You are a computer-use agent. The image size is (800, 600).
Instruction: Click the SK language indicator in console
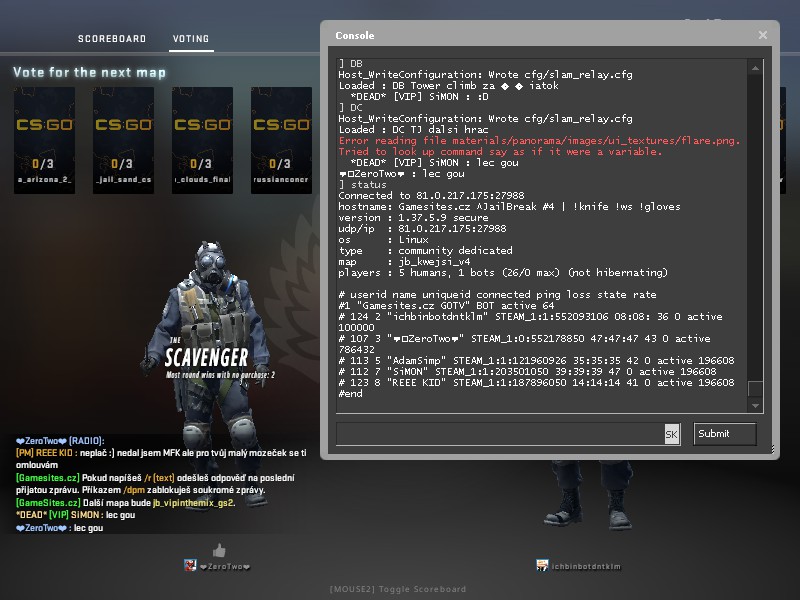point(671,434)
